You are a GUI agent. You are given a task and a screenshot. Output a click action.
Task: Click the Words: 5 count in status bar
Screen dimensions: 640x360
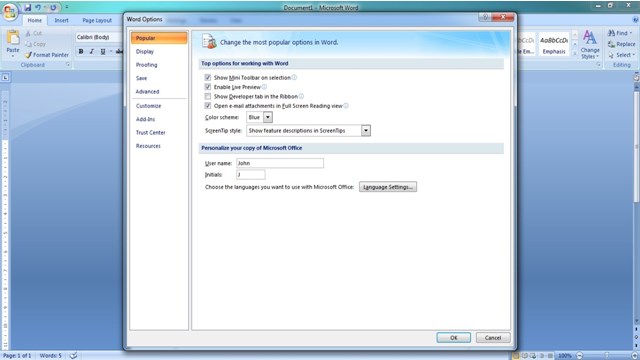click(51, 356)
